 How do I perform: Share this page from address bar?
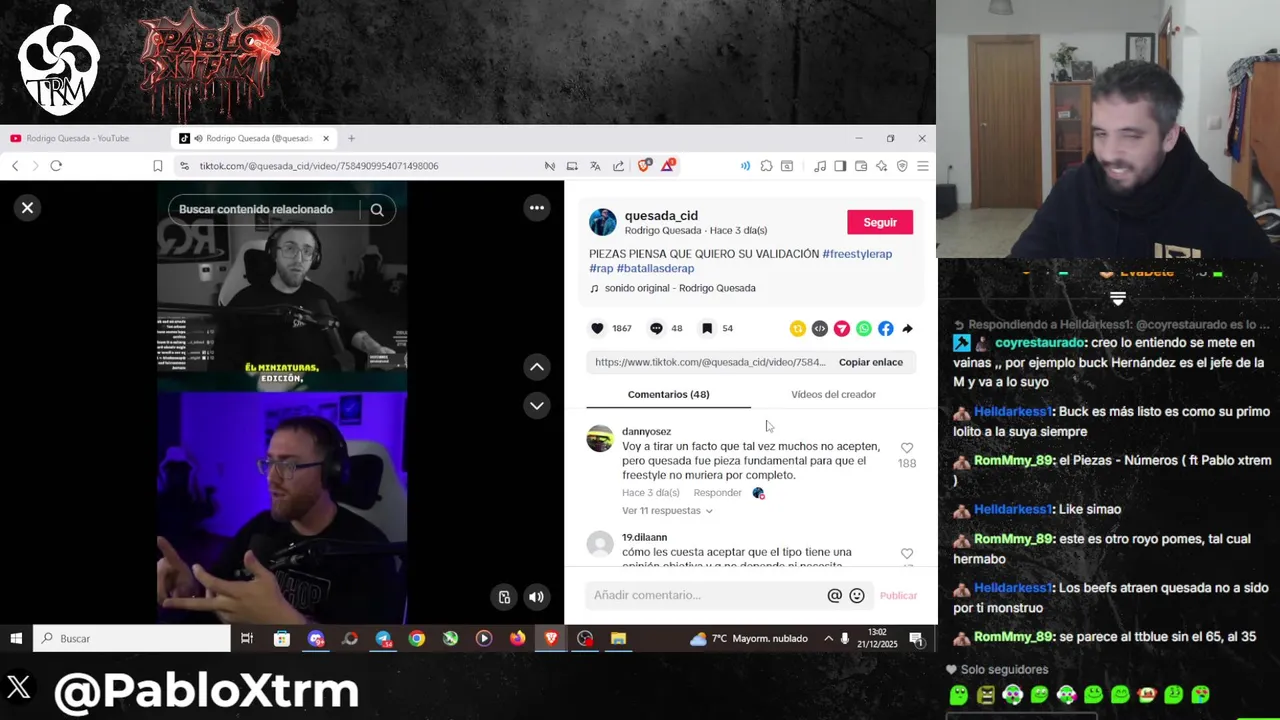click(x=618, y=166)
